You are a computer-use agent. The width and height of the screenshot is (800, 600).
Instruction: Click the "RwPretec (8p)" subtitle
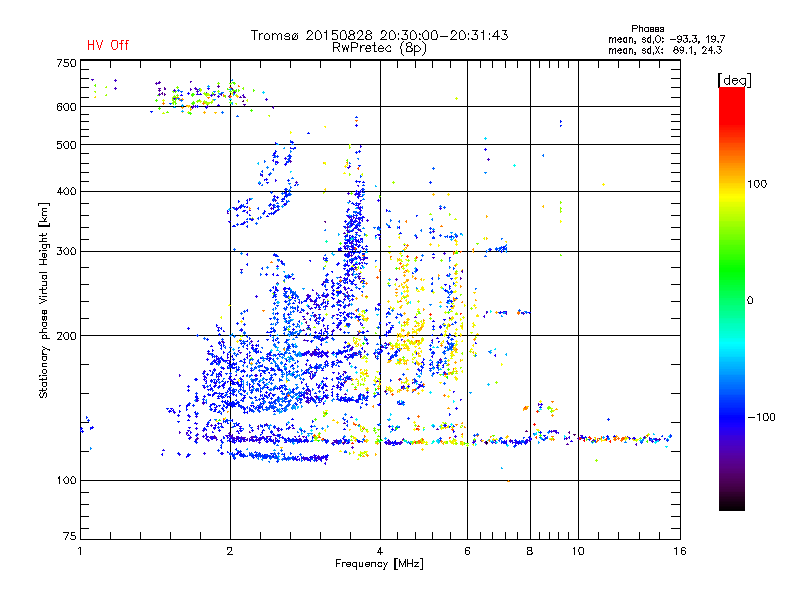[380, 48]
